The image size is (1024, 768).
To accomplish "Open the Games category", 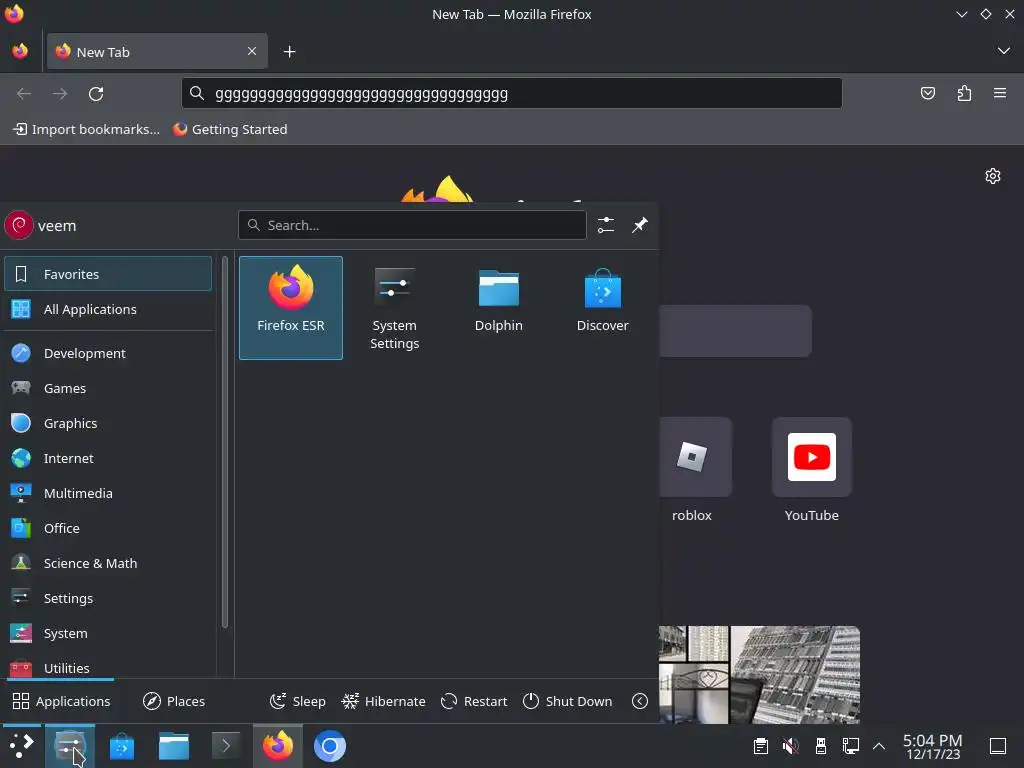I will click(108, 389).
